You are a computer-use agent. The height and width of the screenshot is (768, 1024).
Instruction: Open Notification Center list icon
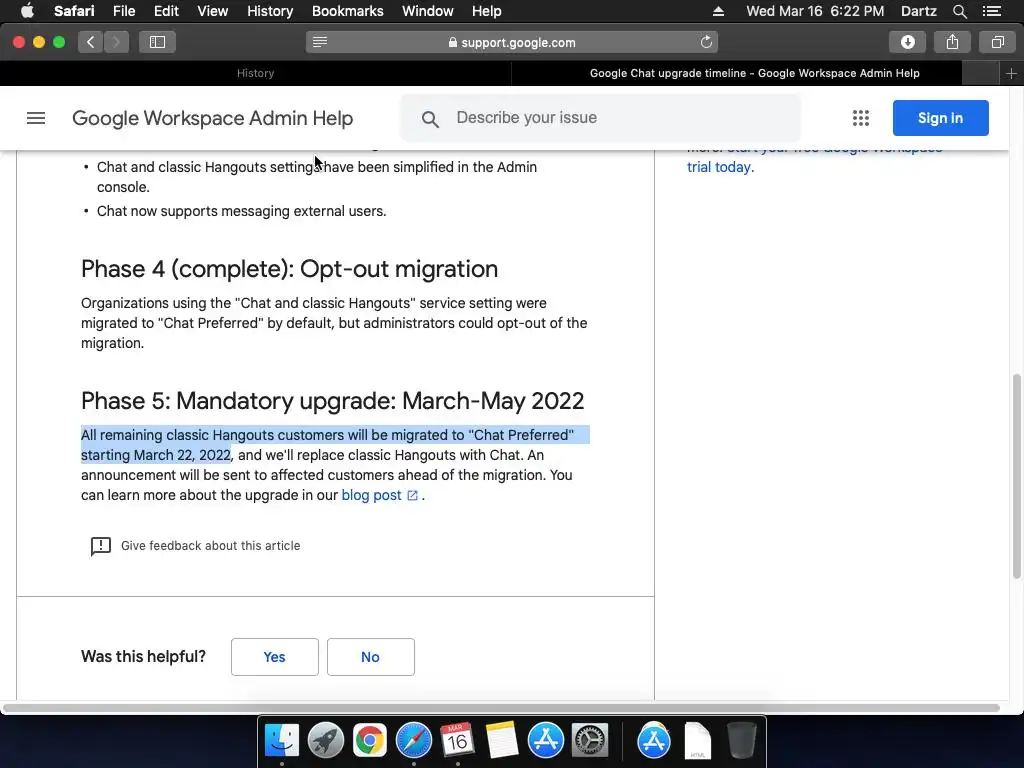[x=991, y=11]
